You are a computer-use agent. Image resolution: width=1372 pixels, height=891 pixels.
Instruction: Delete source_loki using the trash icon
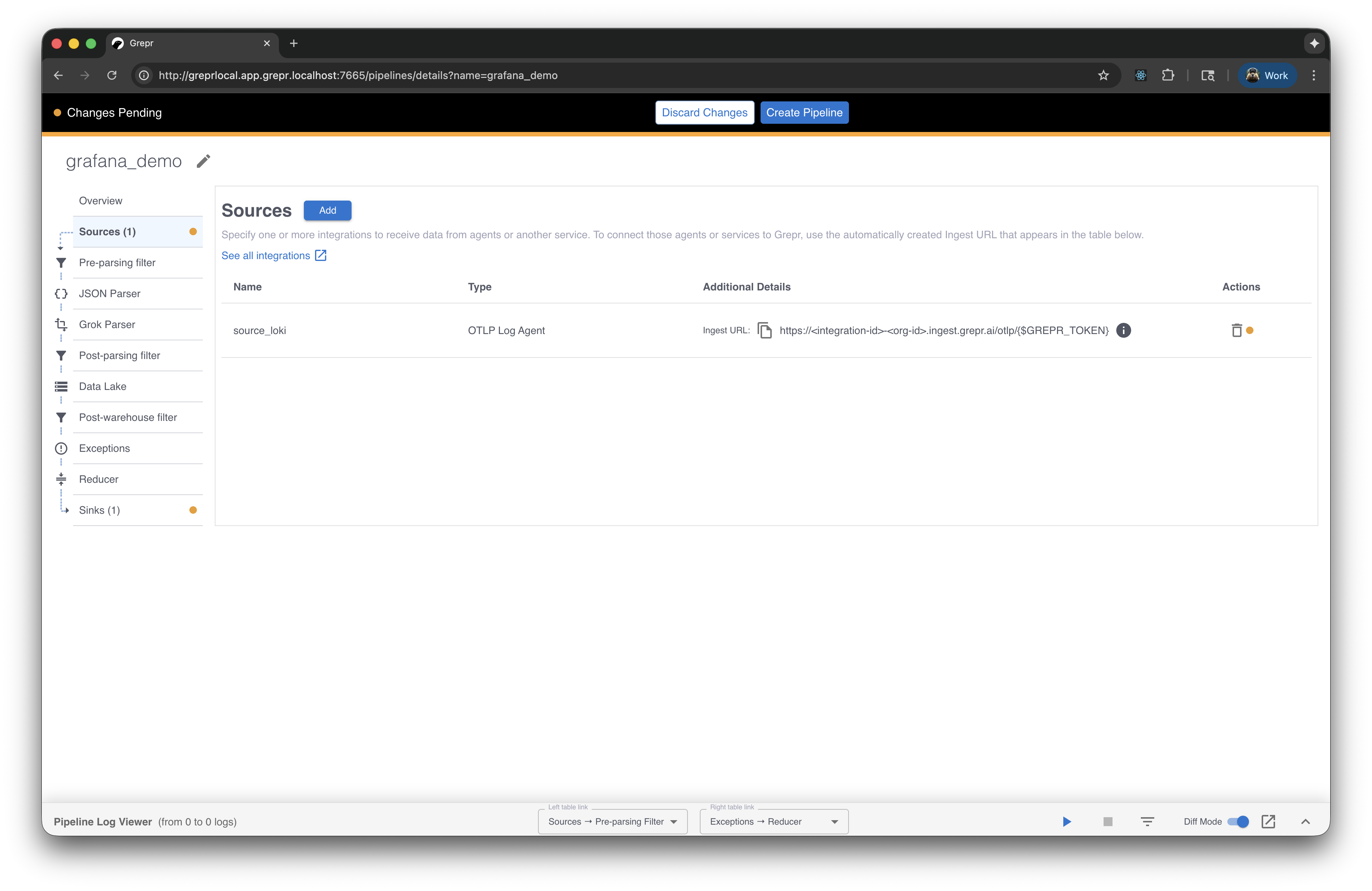(1236, 330)
